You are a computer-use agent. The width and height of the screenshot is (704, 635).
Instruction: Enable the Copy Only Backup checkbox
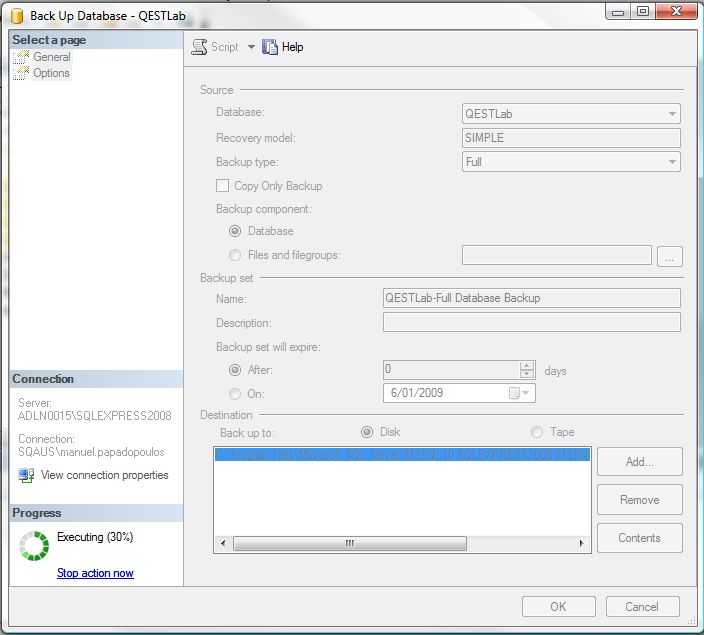pyautogui.click(x=223, y=186)
